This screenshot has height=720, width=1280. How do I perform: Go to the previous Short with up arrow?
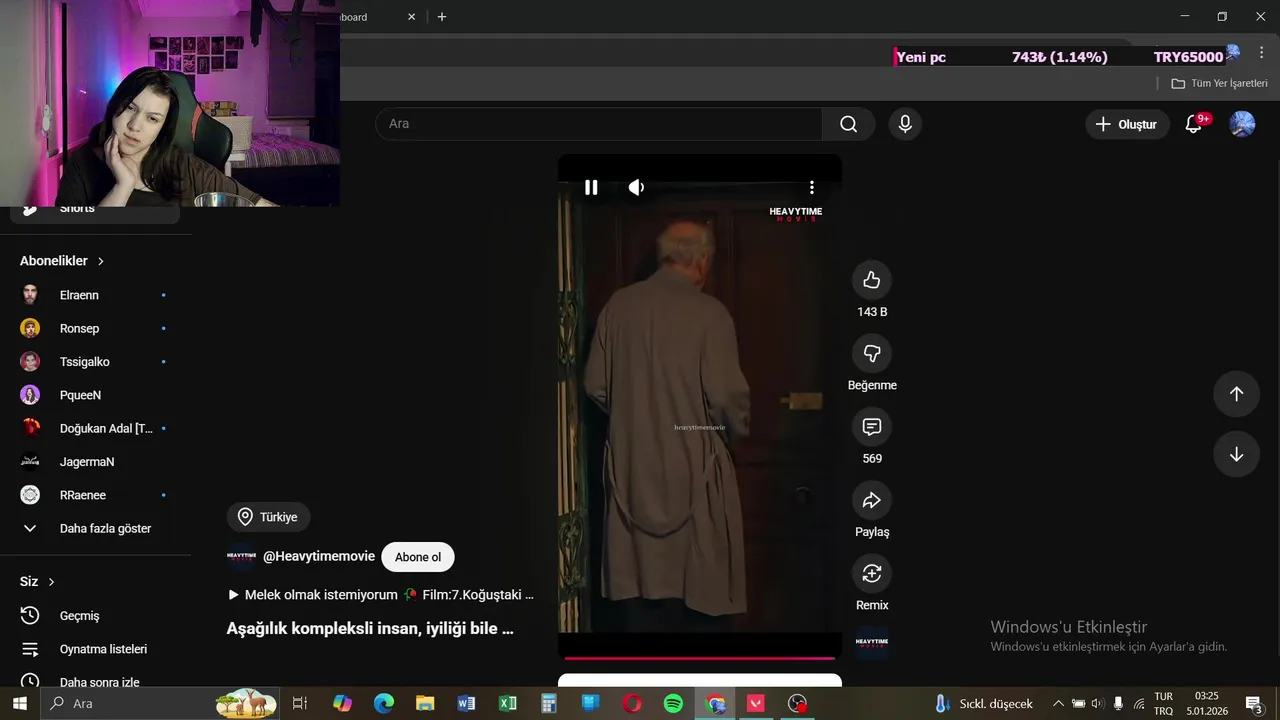click(x=1236, y=394)
